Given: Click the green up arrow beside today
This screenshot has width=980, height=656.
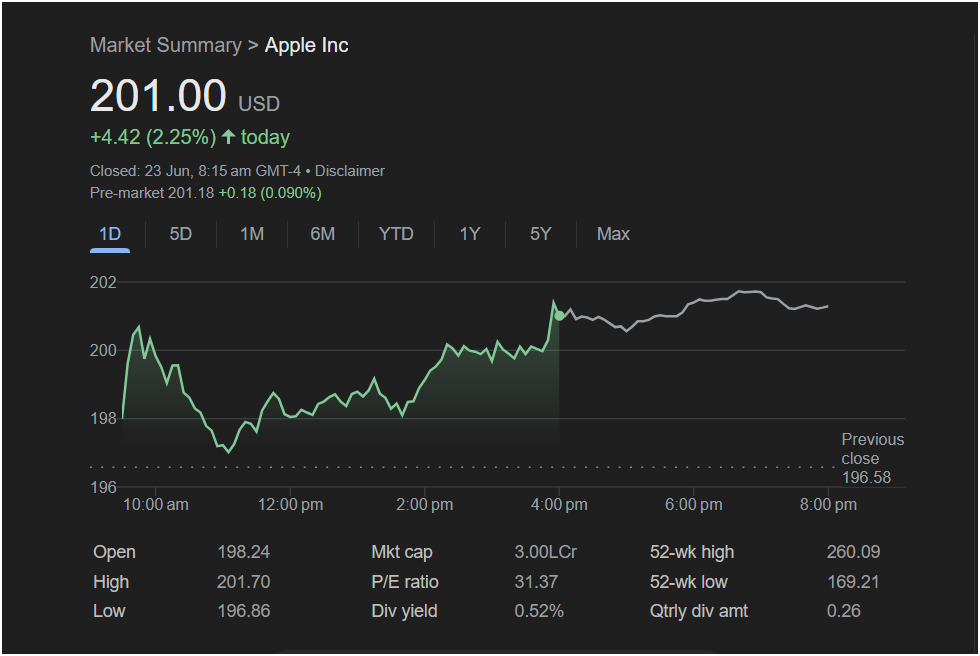Looking at the screenshot, I should click(x=229, y=137).
